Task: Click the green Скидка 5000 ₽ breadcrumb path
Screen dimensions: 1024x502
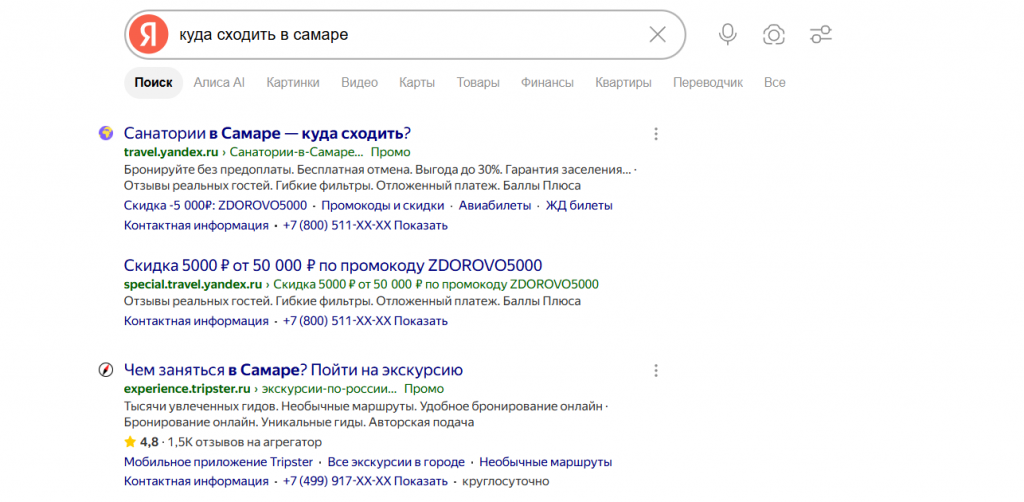Action: [436, 285]
